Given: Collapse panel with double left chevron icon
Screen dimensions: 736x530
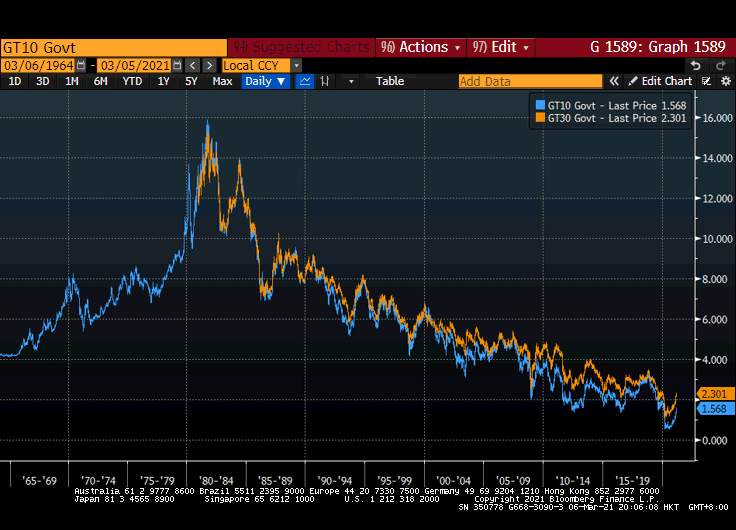Looking at the screenshot, I should point(615,81).
